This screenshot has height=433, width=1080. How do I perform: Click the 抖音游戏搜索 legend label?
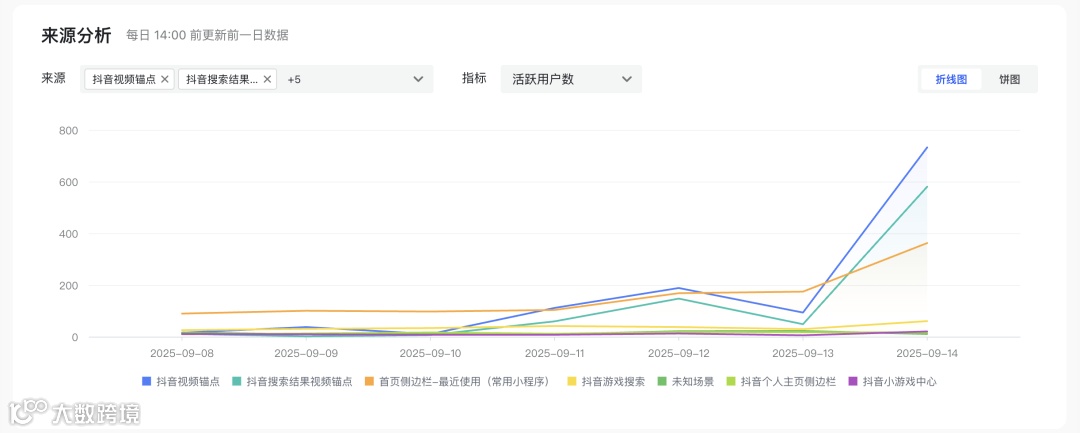point(613,381)
